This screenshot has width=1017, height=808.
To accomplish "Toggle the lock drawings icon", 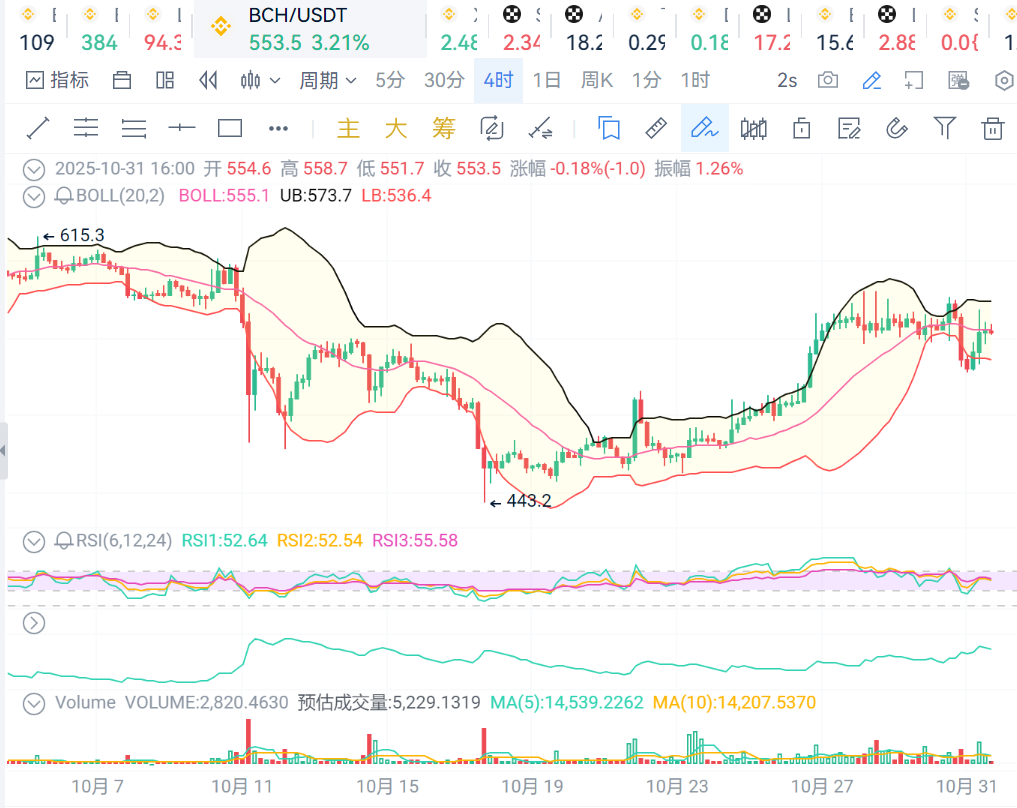I will 801,128.
